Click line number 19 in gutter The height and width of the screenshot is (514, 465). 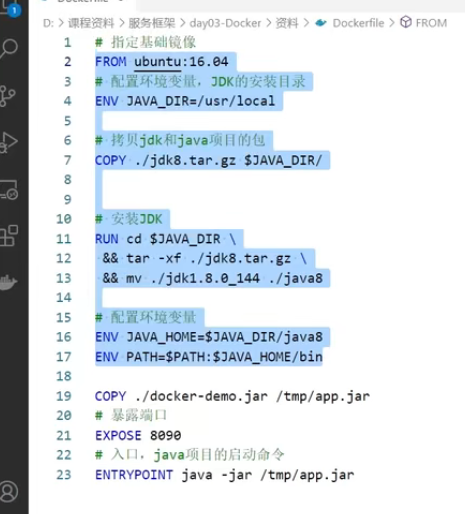(x=64, y=396)
